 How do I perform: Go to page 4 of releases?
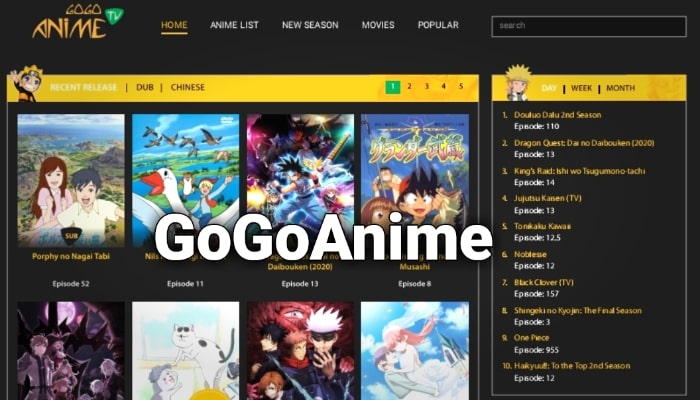point(444,87)
